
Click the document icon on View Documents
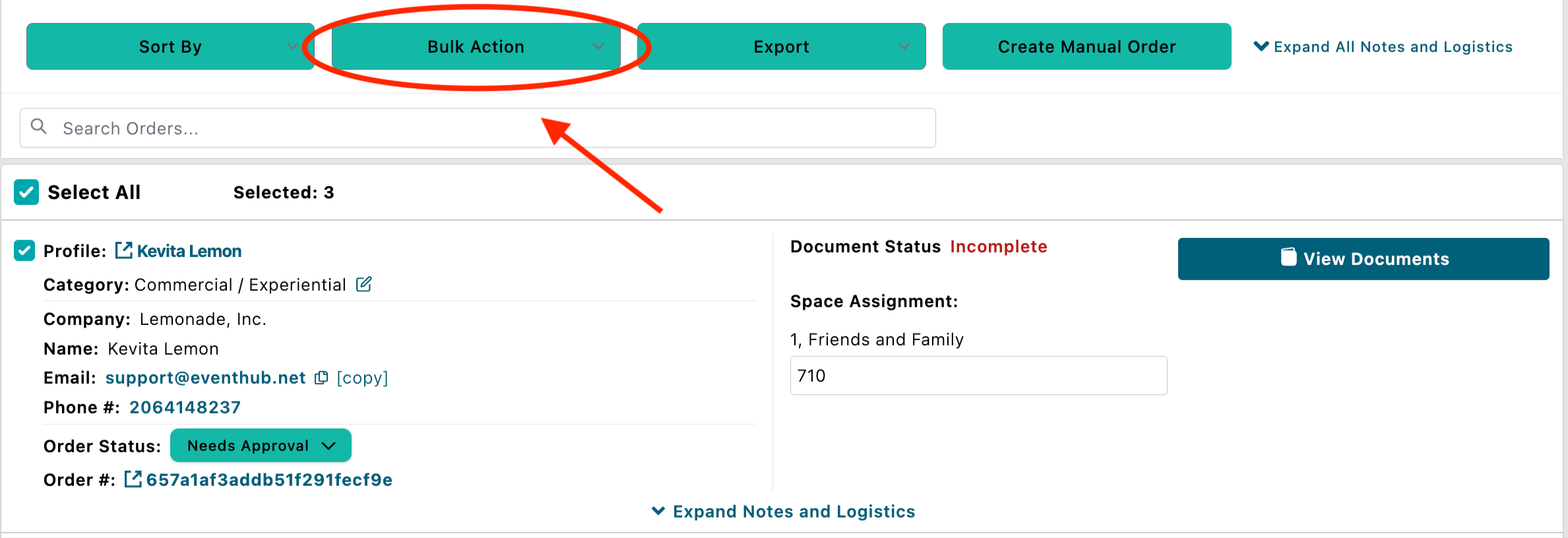coord(1288,257)
